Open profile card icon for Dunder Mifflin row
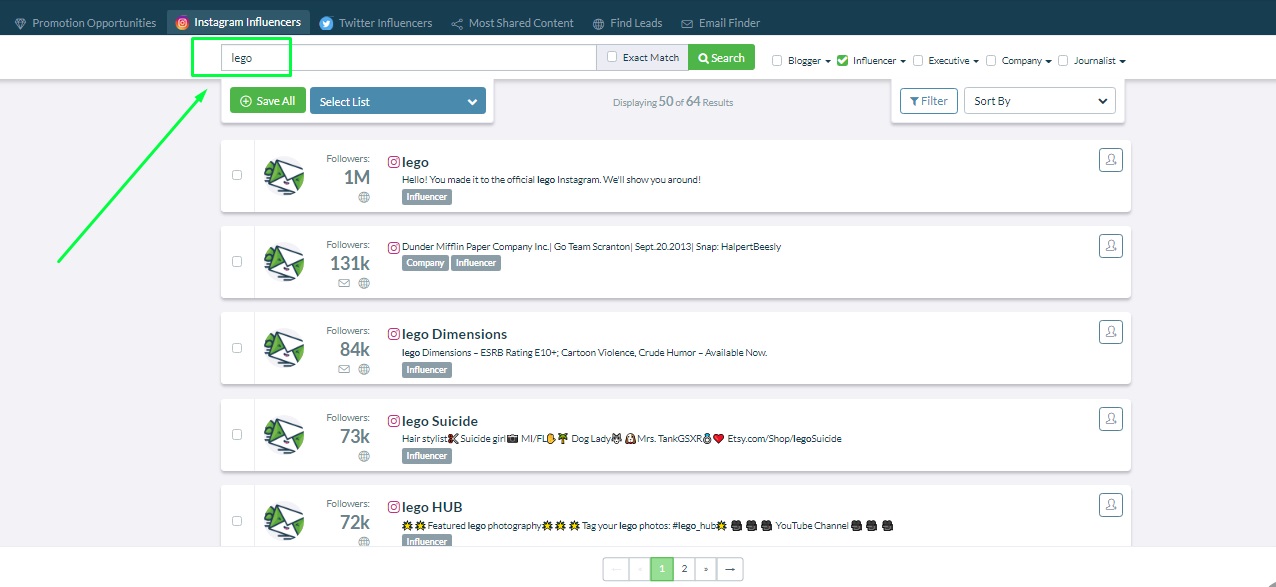 pos(1110,246)
